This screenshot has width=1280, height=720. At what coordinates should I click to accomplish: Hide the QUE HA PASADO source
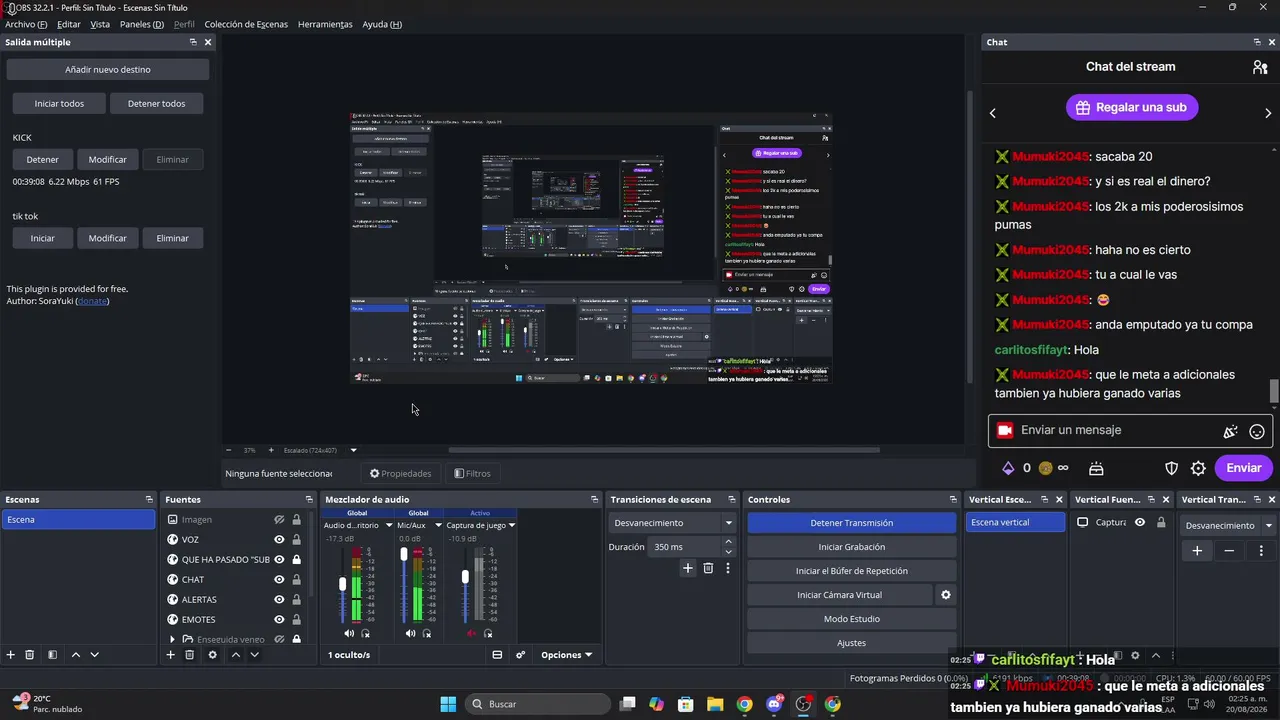(x=279, y=560)
